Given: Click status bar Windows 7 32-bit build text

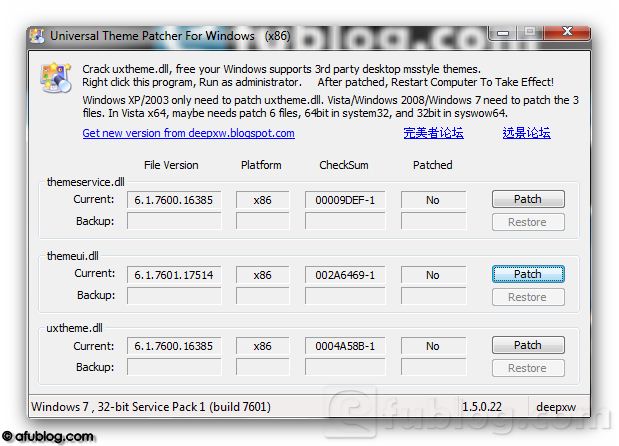Looking at the screenshot, I should pos(151,407).
